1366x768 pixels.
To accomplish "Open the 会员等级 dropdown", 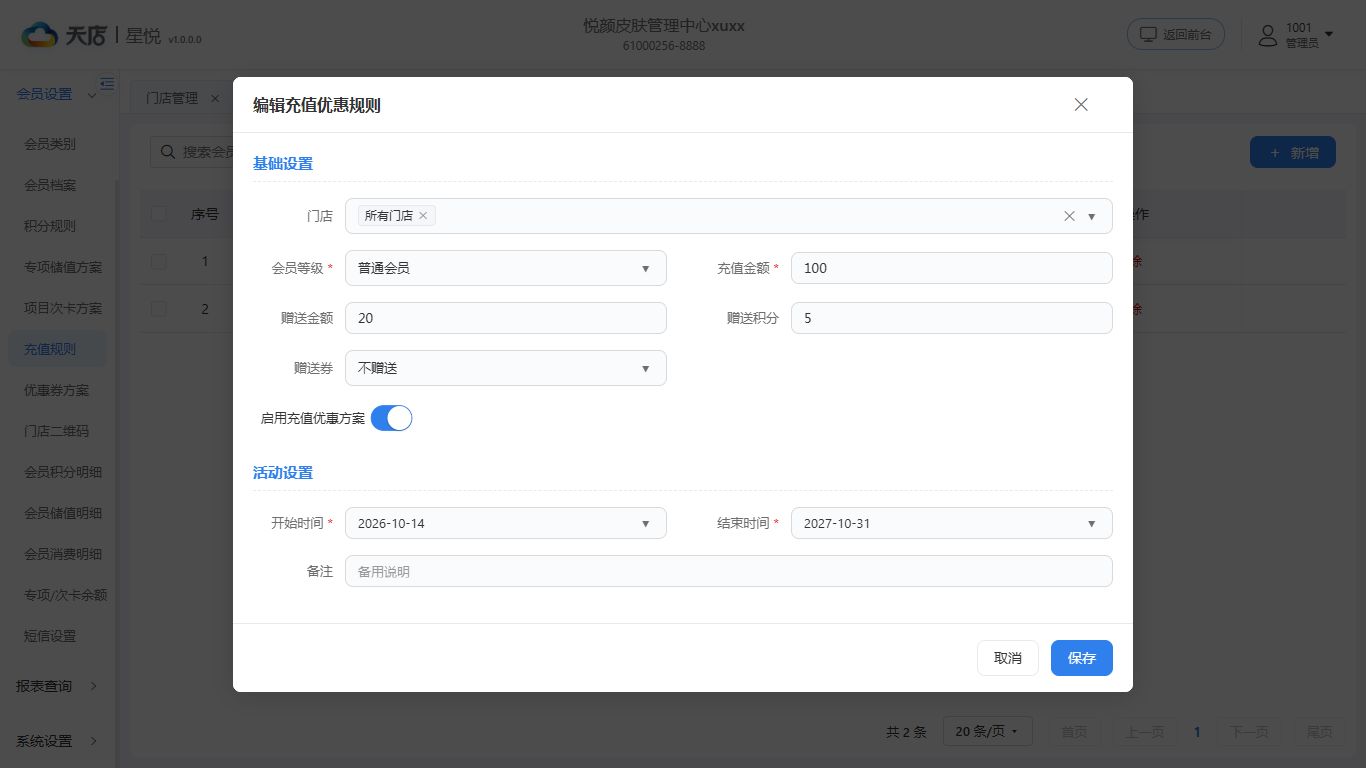I will click(506, 268).
